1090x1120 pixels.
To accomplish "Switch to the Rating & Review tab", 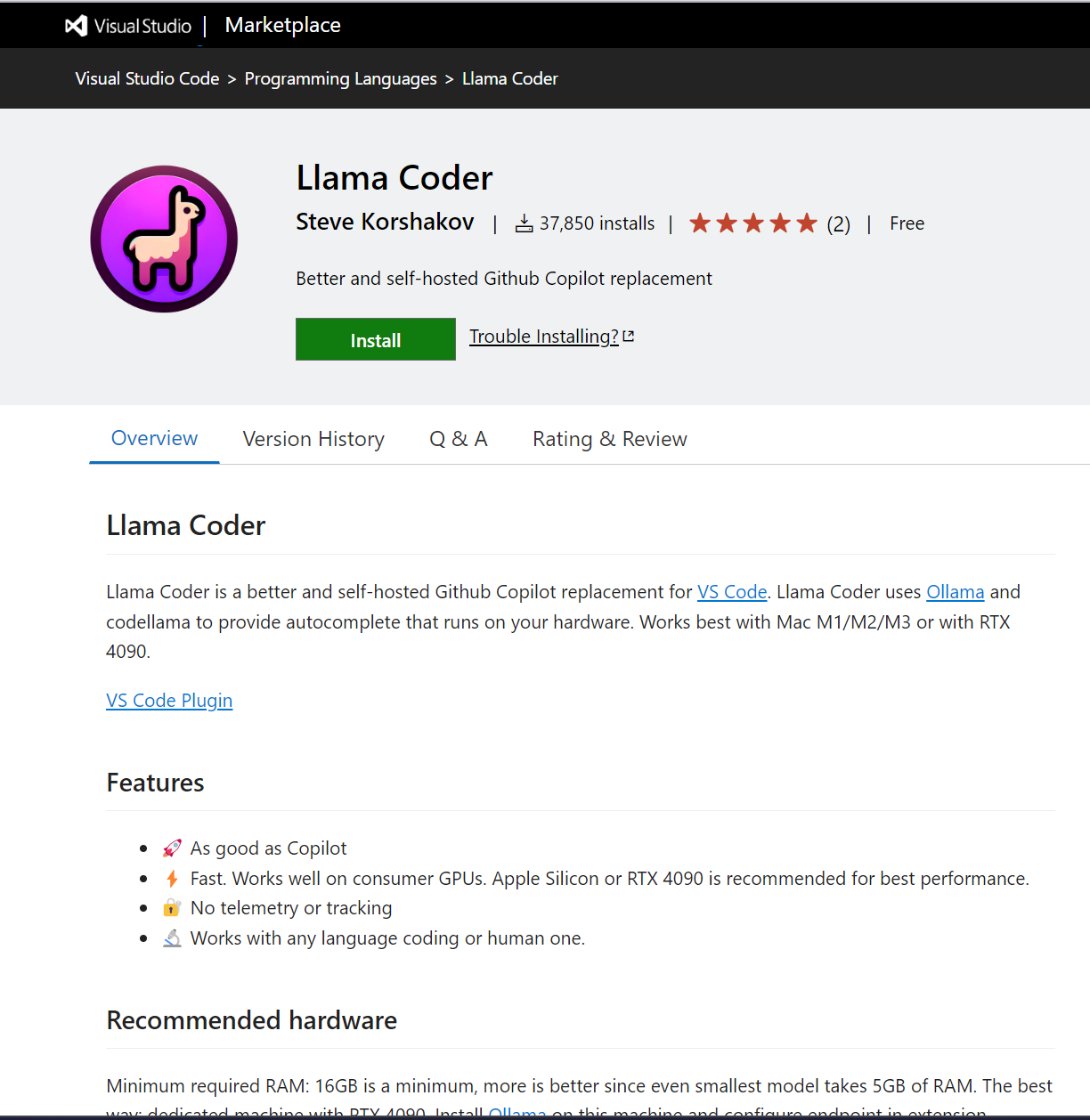I will [609, 438].
